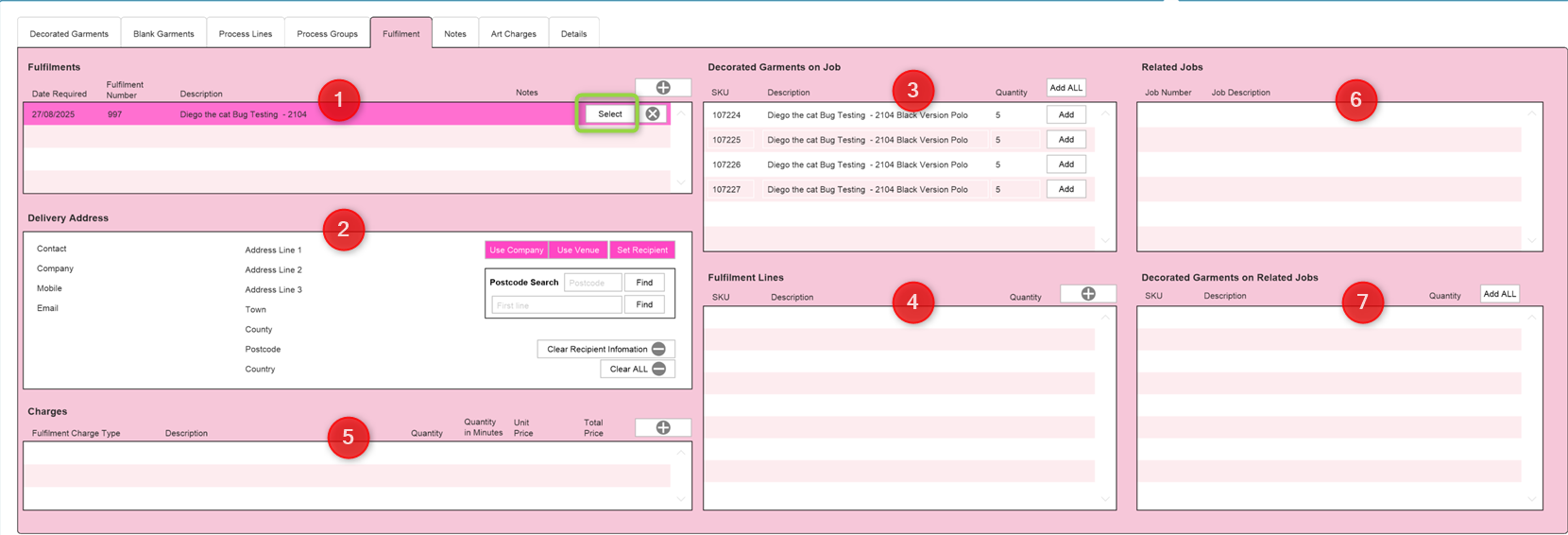Click fulfilment description 'Diego the cat Bug Testing - 2104'
1568x535 pixels.
point(243,114)
